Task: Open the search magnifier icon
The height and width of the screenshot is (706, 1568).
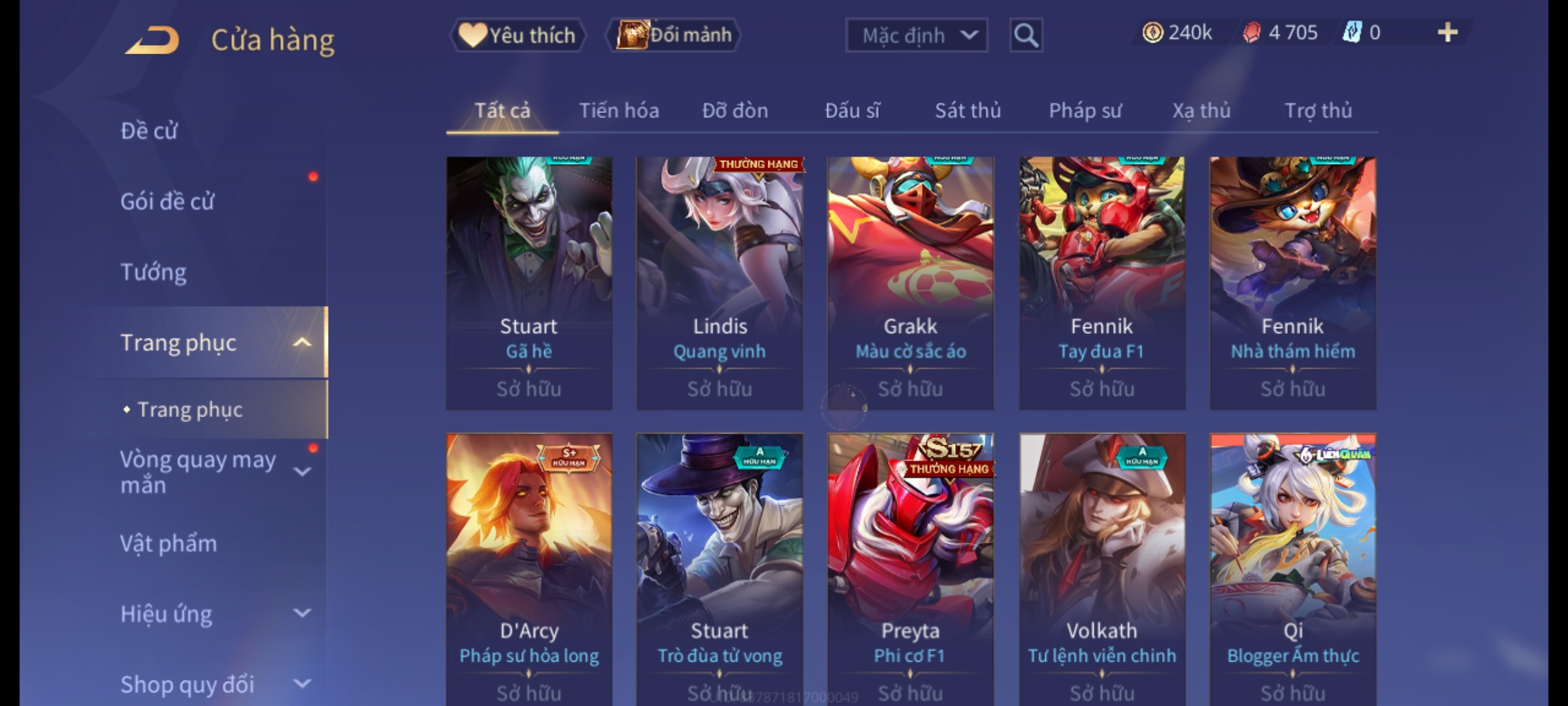Action: 1026,35
